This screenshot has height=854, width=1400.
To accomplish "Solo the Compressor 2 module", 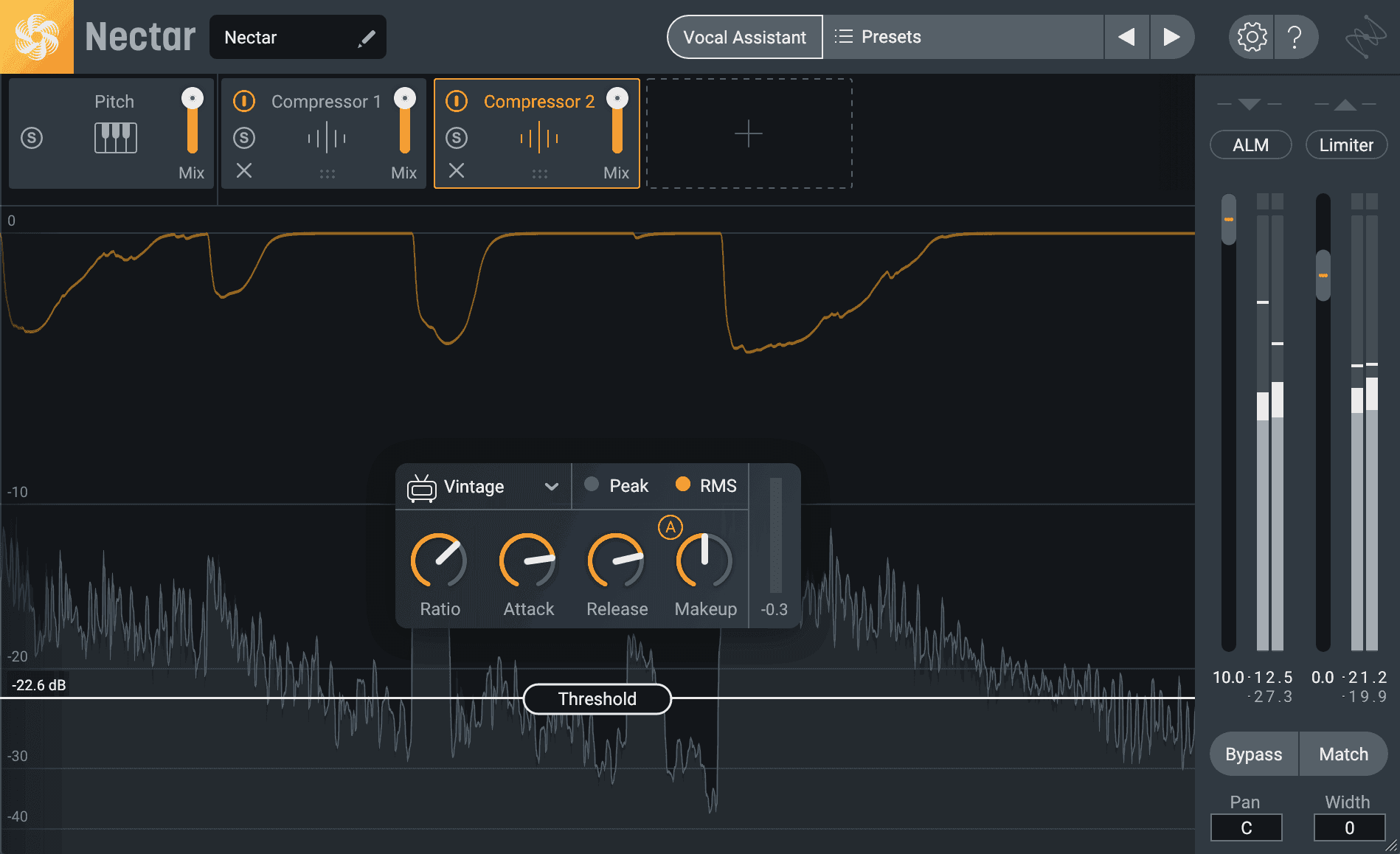I will tap(457, 138).
